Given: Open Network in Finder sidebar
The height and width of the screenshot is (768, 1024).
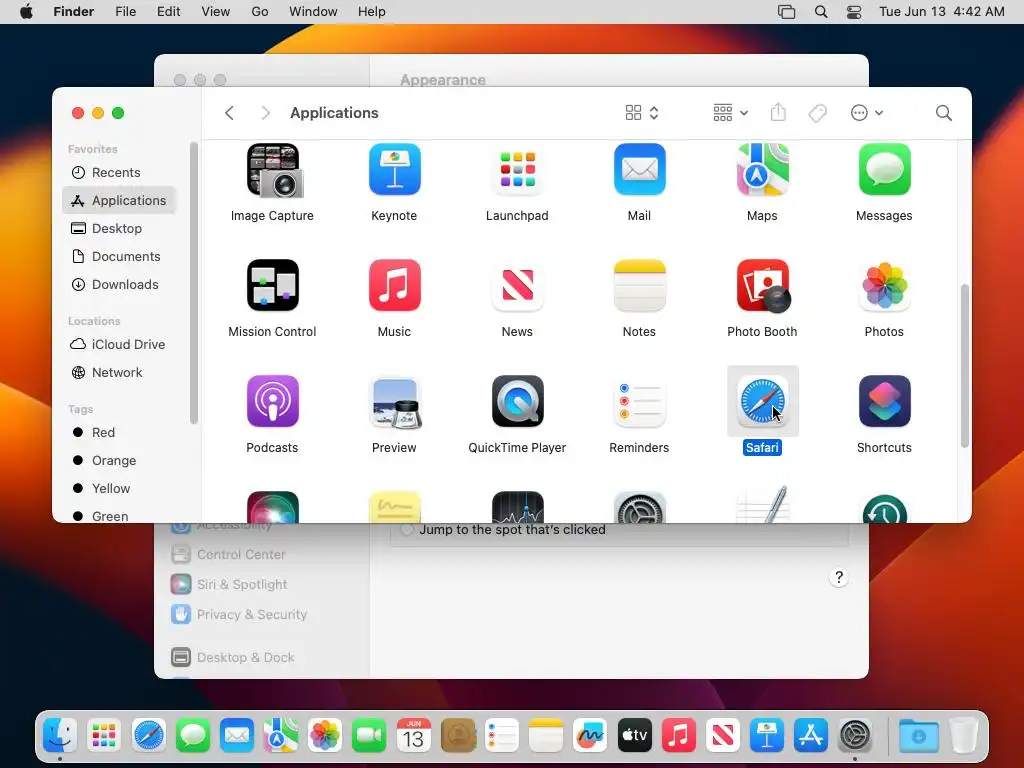Looking at the screenshot, I should click(x=120, y=372).
